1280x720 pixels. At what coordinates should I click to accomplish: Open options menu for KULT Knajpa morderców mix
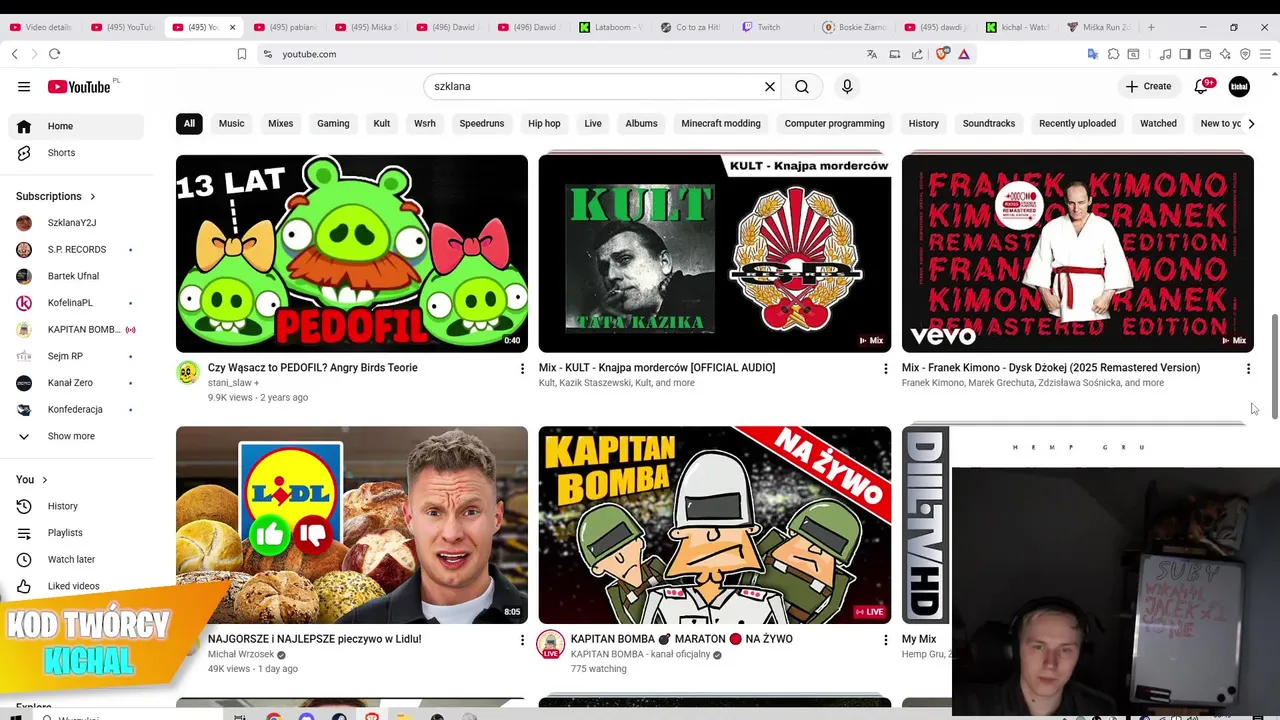885,369
